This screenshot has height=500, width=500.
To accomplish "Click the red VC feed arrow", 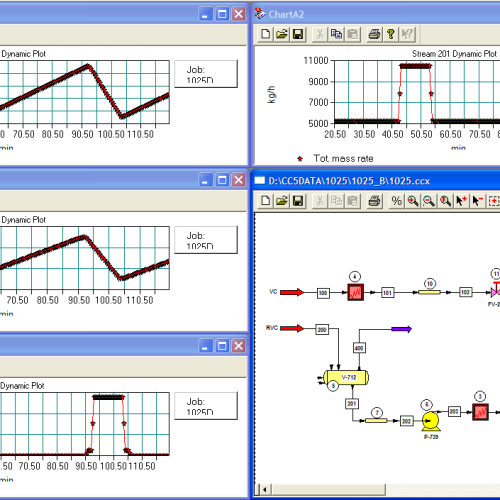I will [x=292, y=292].
